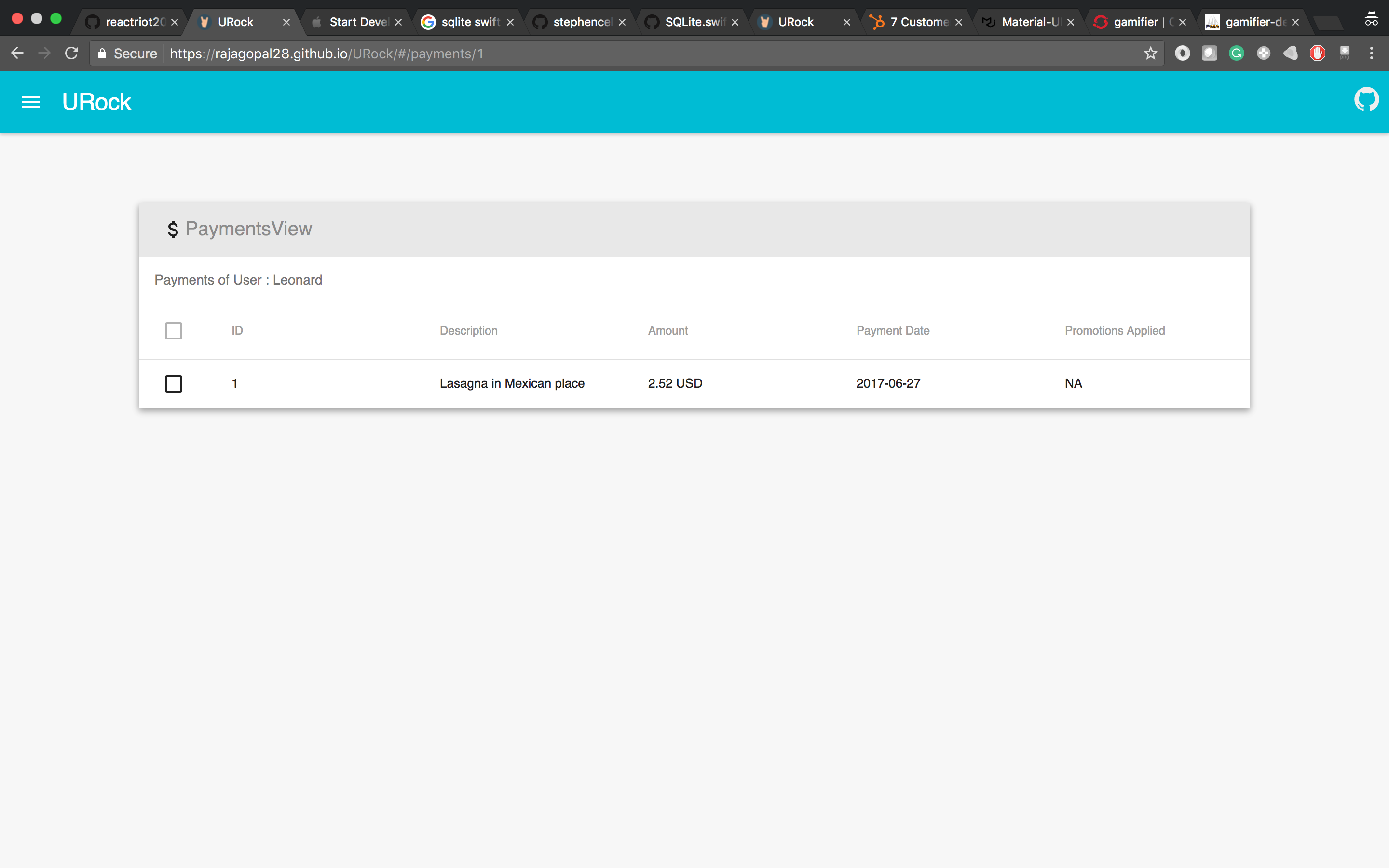Close the 7 Custome tab

[958, 22]
